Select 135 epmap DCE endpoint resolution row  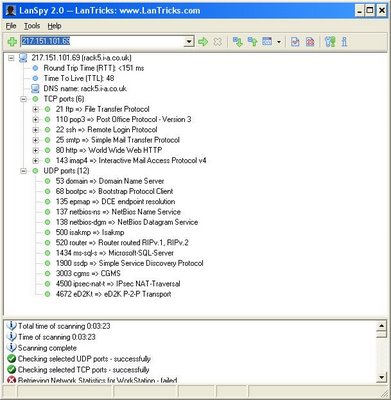pos(115,202)
